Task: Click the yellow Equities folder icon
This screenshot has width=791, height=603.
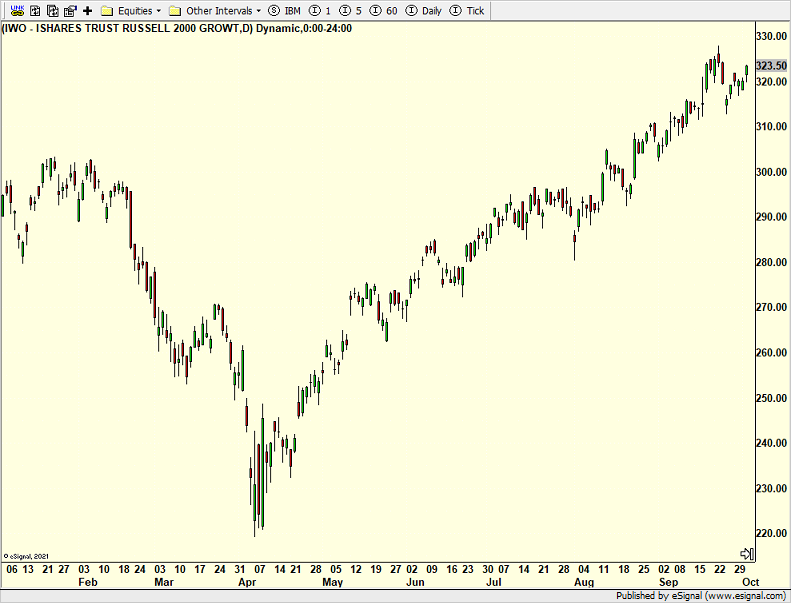Action: [x=107, y=10]
